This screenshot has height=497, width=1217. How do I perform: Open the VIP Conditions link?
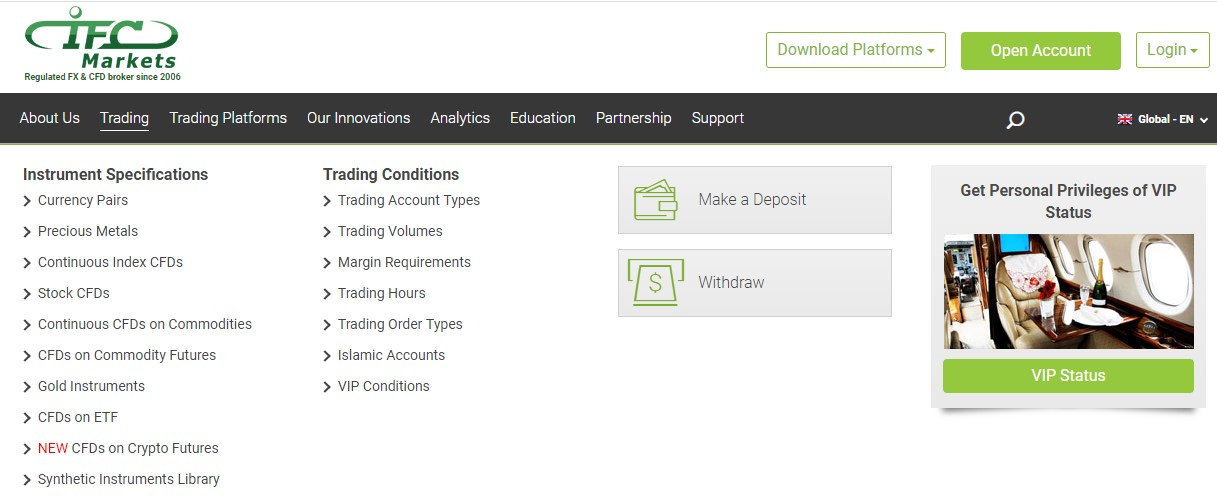pos(384,386)
